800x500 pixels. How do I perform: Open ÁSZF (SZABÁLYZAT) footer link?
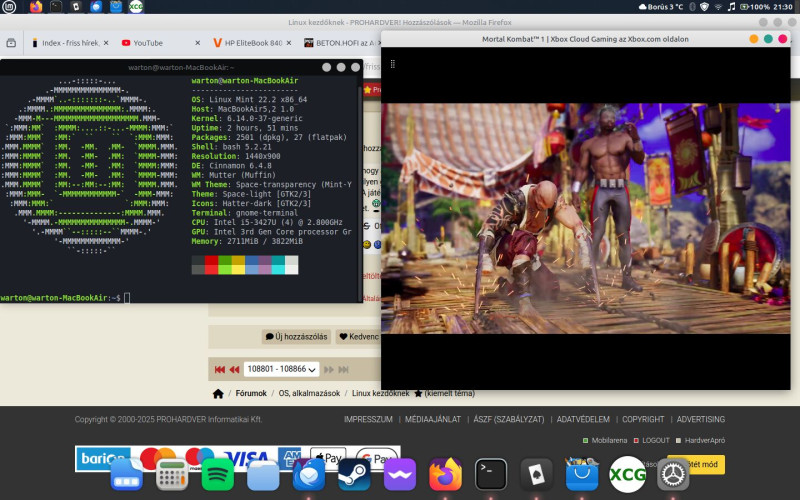click(x=509, y=419)
